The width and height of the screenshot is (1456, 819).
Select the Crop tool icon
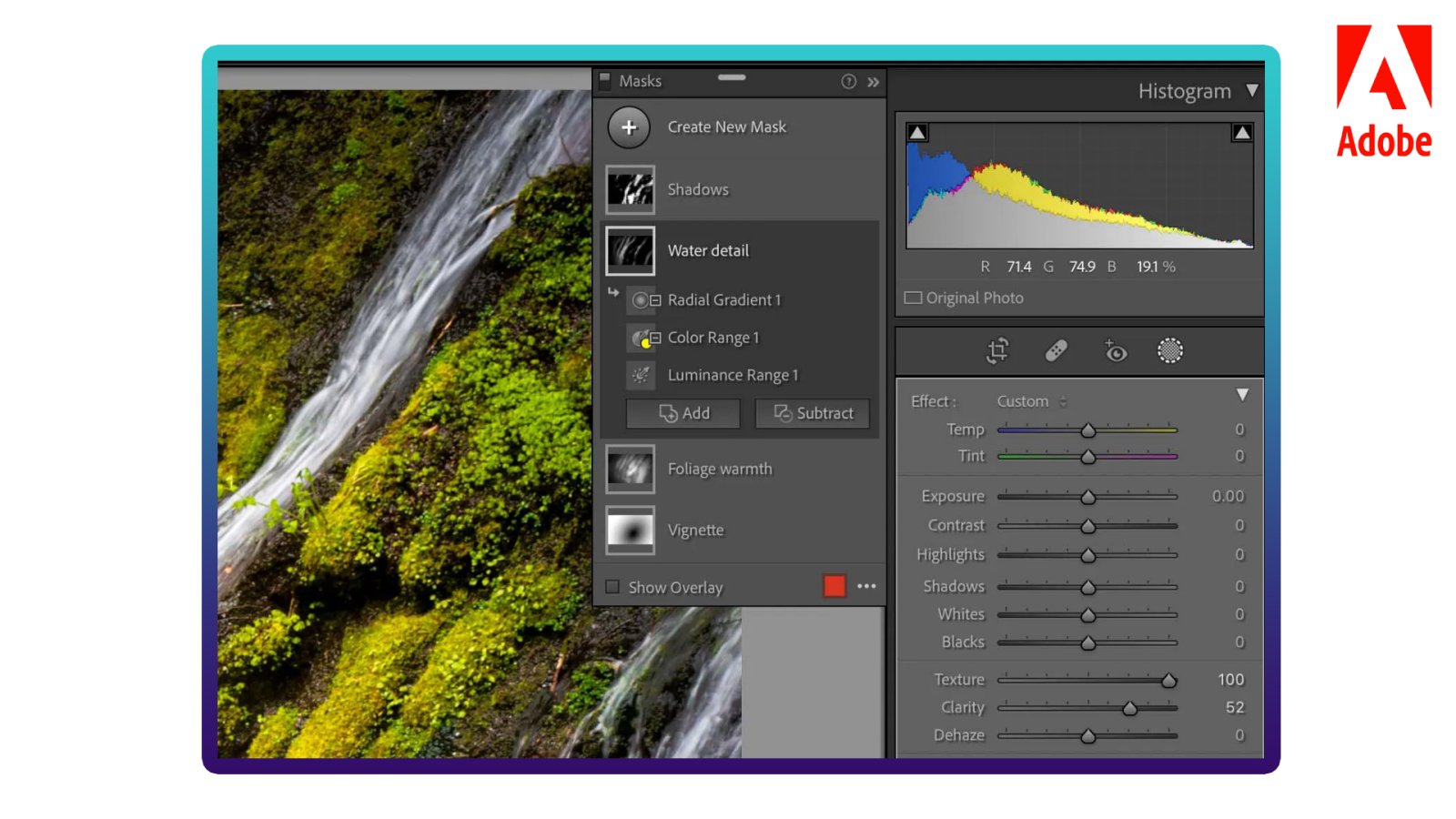coord(996,350)
